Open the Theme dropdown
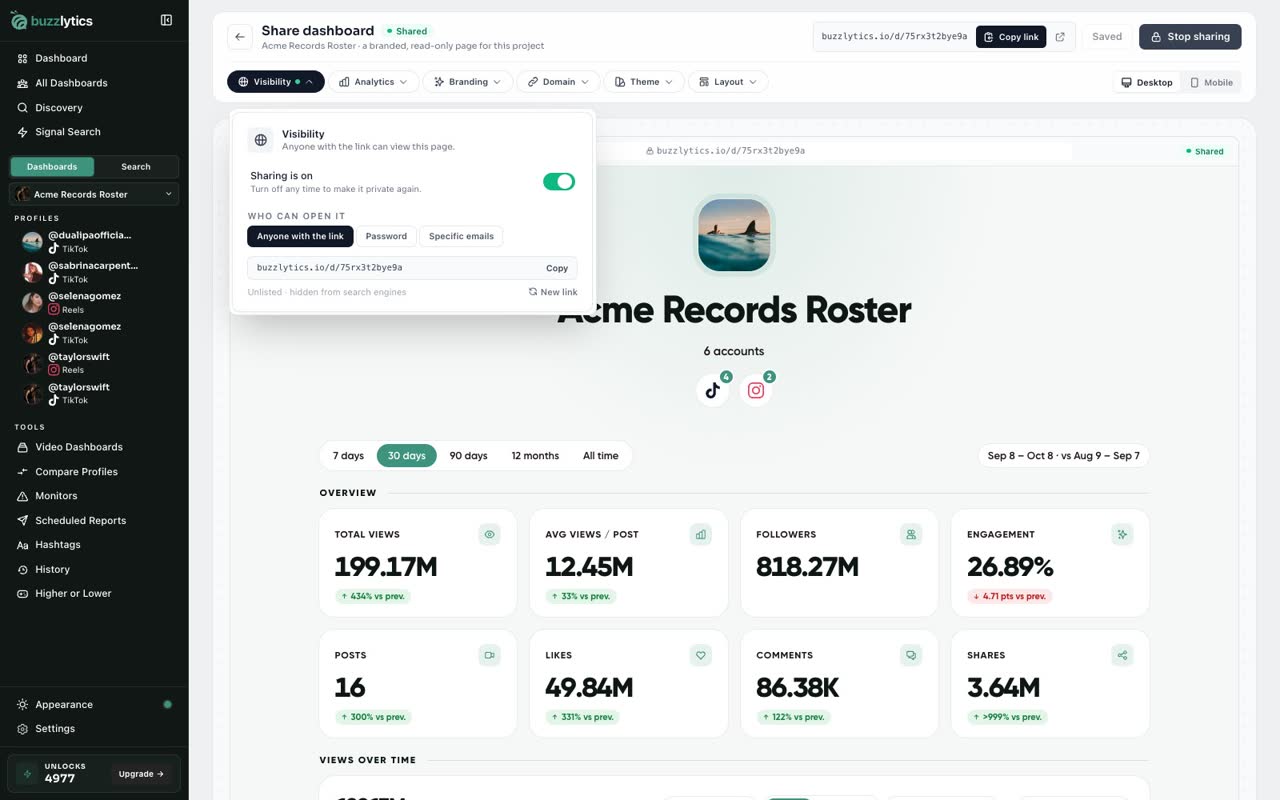Screen dimensions: 1280x800 coord(645,82)
